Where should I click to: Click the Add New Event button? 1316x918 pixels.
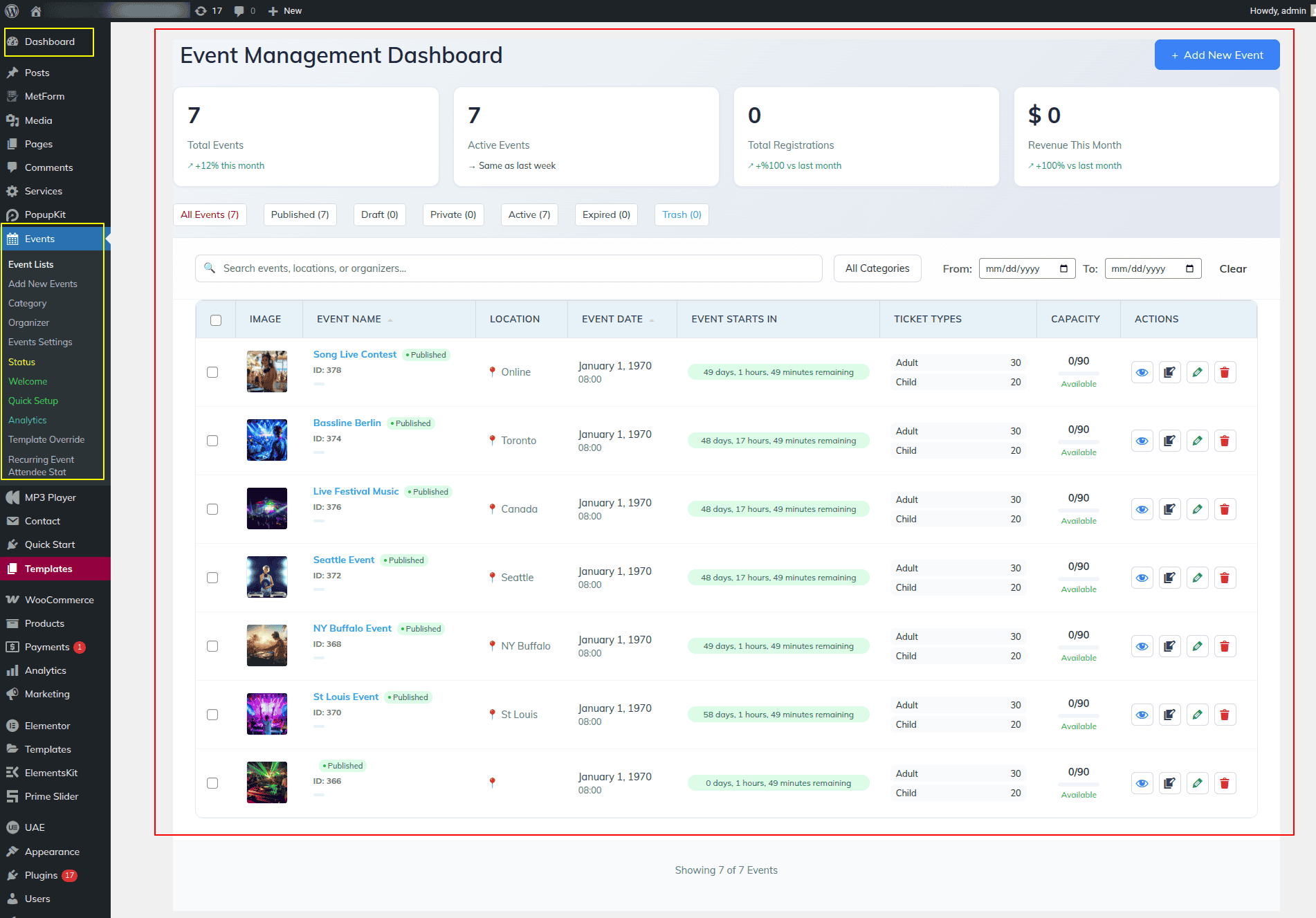click(1216, 55)
